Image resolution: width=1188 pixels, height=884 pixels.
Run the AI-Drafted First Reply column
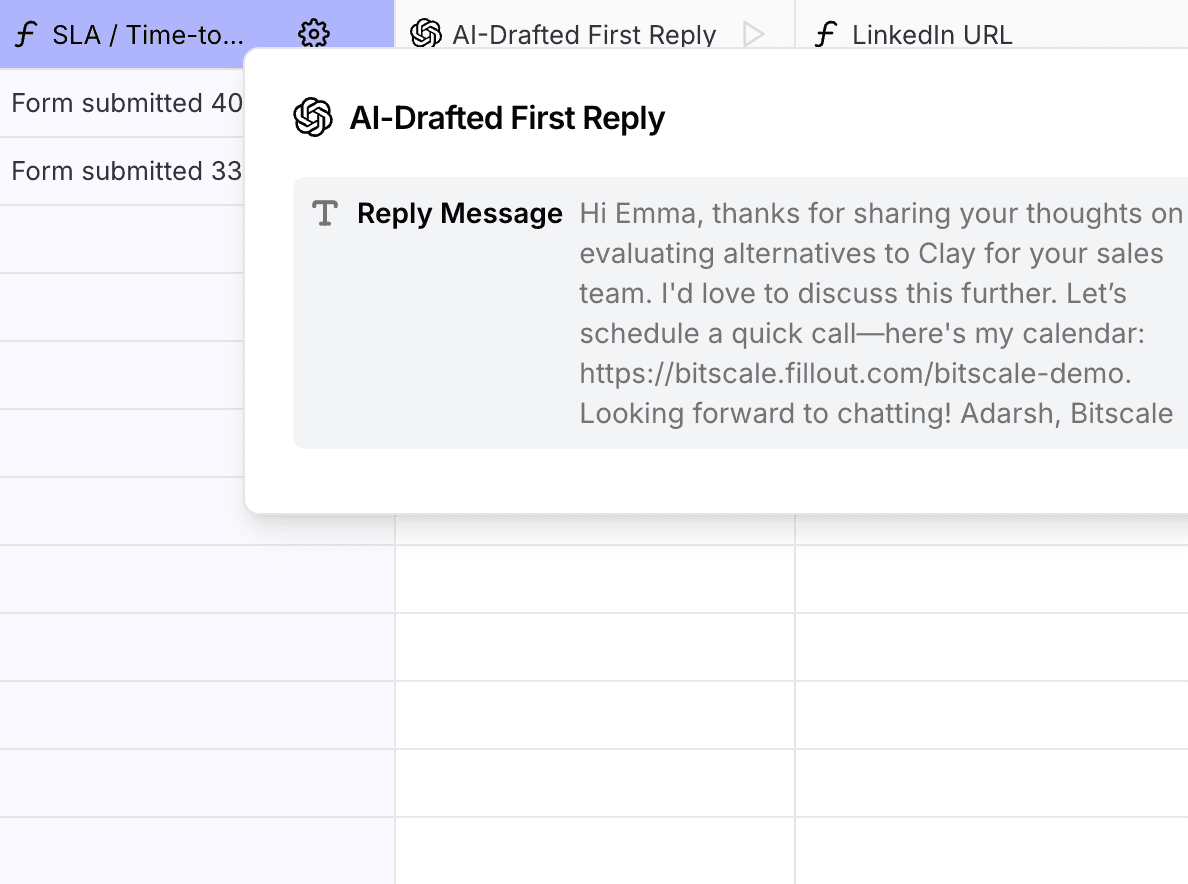click(753, 34)
